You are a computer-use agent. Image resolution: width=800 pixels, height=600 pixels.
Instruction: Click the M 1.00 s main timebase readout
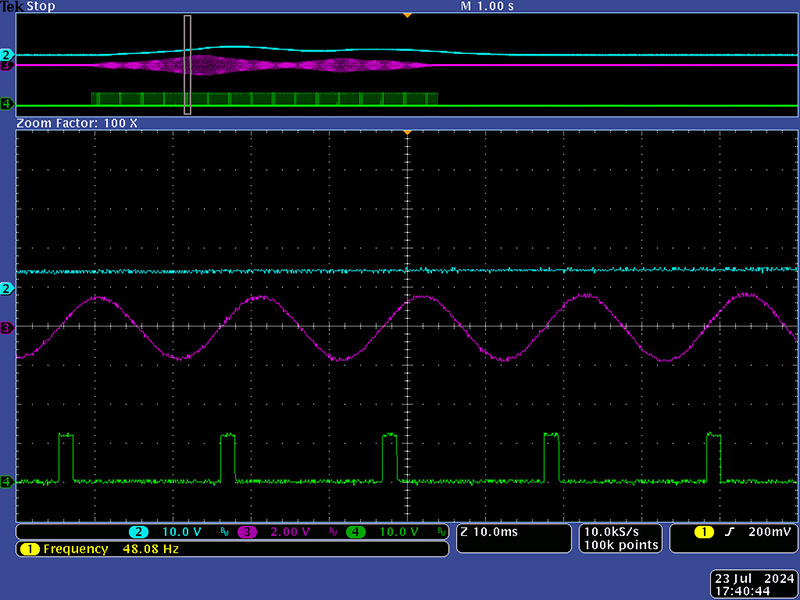487,7
